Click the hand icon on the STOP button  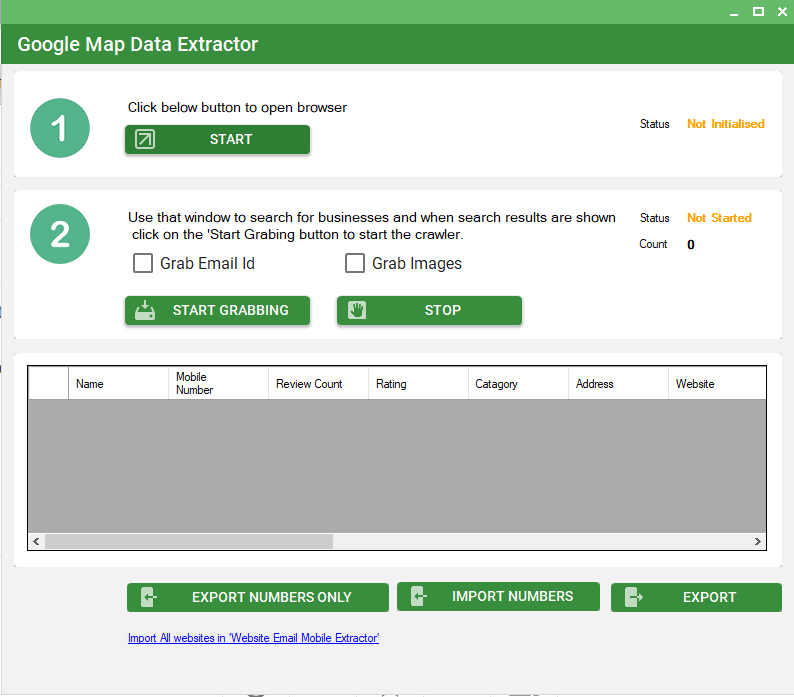[x=357, y=310]
